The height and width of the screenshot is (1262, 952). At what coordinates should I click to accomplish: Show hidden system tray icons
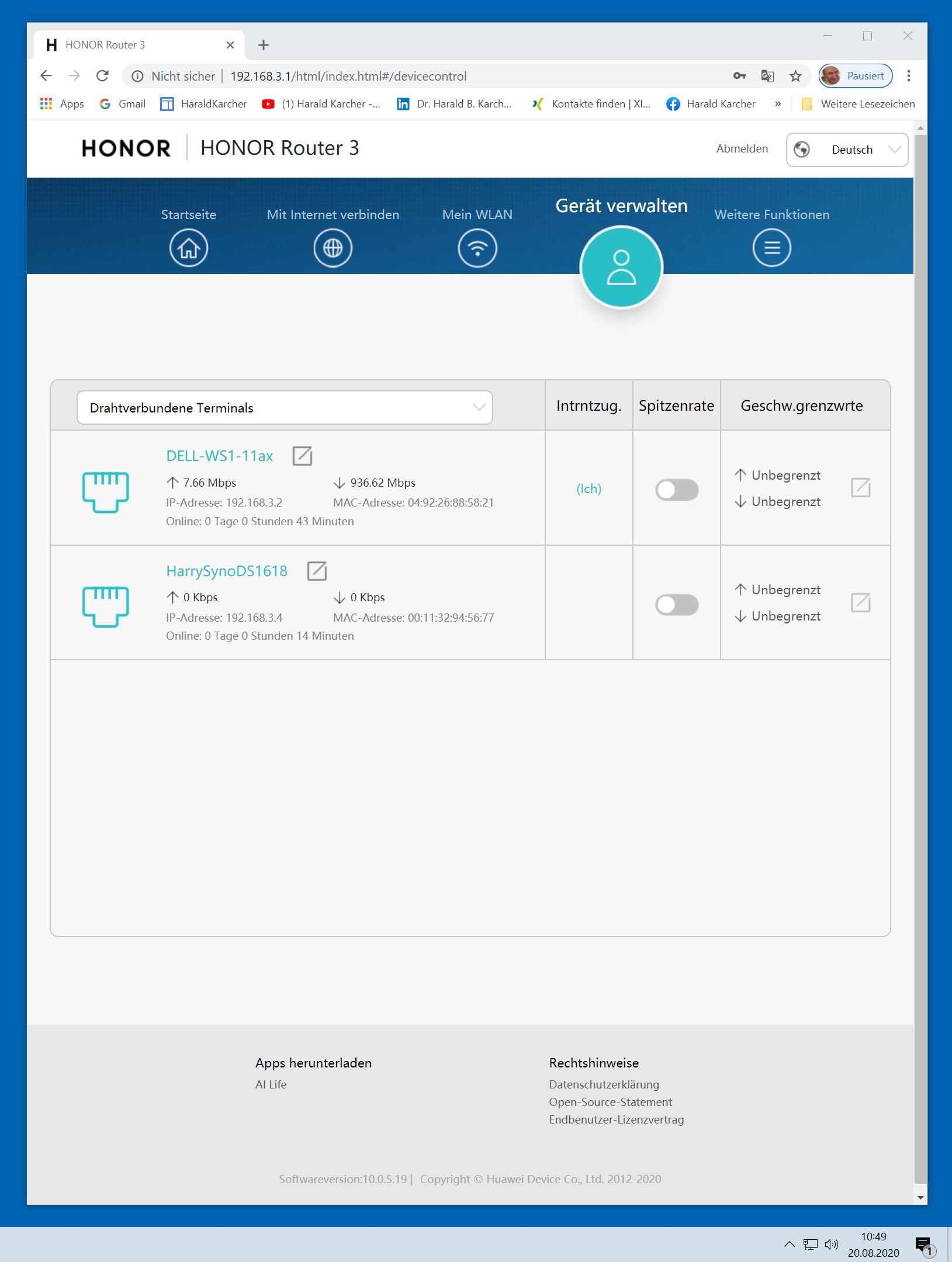[790, 1244]
